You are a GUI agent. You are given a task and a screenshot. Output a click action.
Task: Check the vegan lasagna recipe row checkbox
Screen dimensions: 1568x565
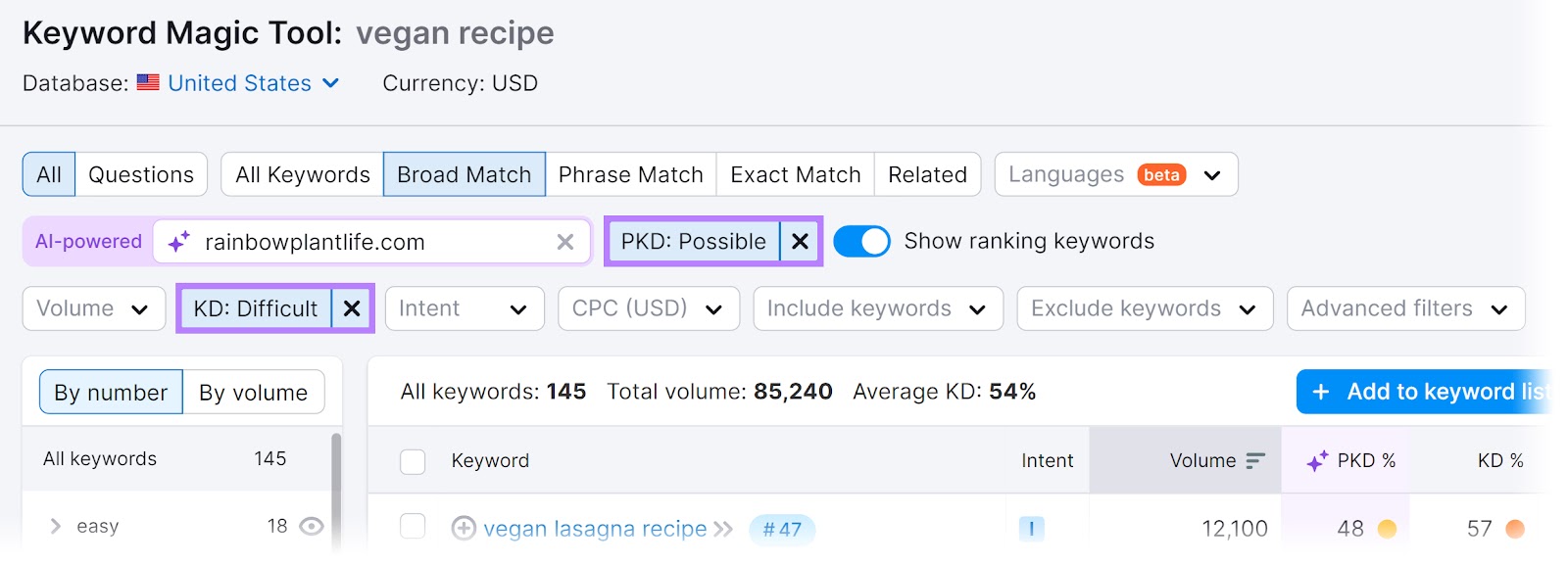(413, 527)
